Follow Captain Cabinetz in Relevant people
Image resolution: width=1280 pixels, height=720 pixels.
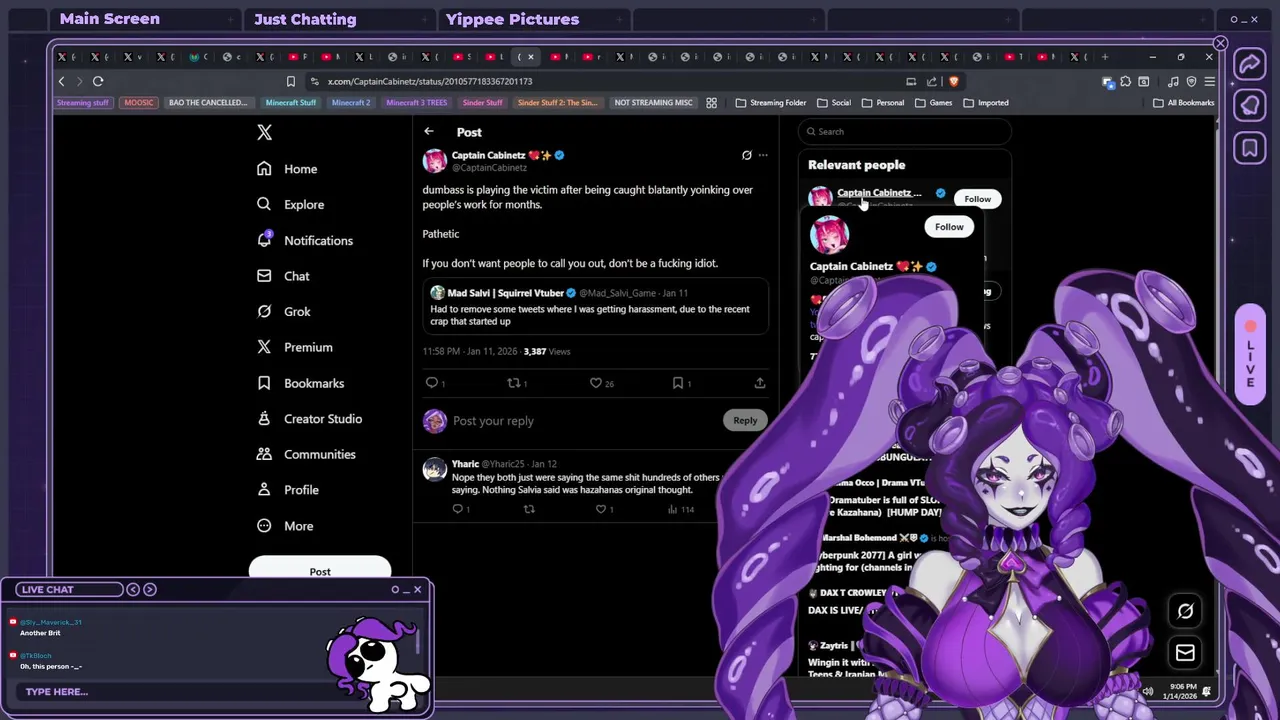[977, 199]
